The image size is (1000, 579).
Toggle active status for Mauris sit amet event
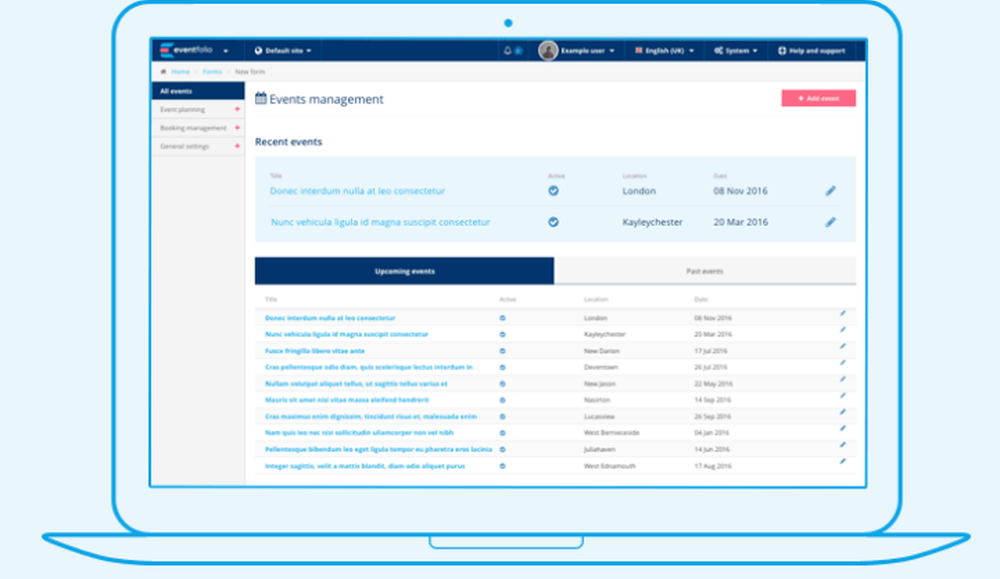pos(503,399)
